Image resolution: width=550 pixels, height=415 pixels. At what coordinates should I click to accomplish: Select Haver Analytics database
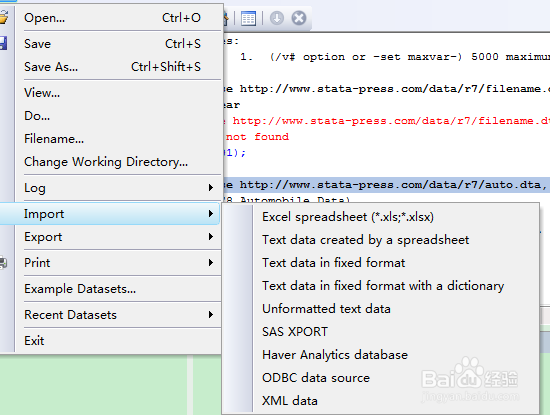point(381,355)
